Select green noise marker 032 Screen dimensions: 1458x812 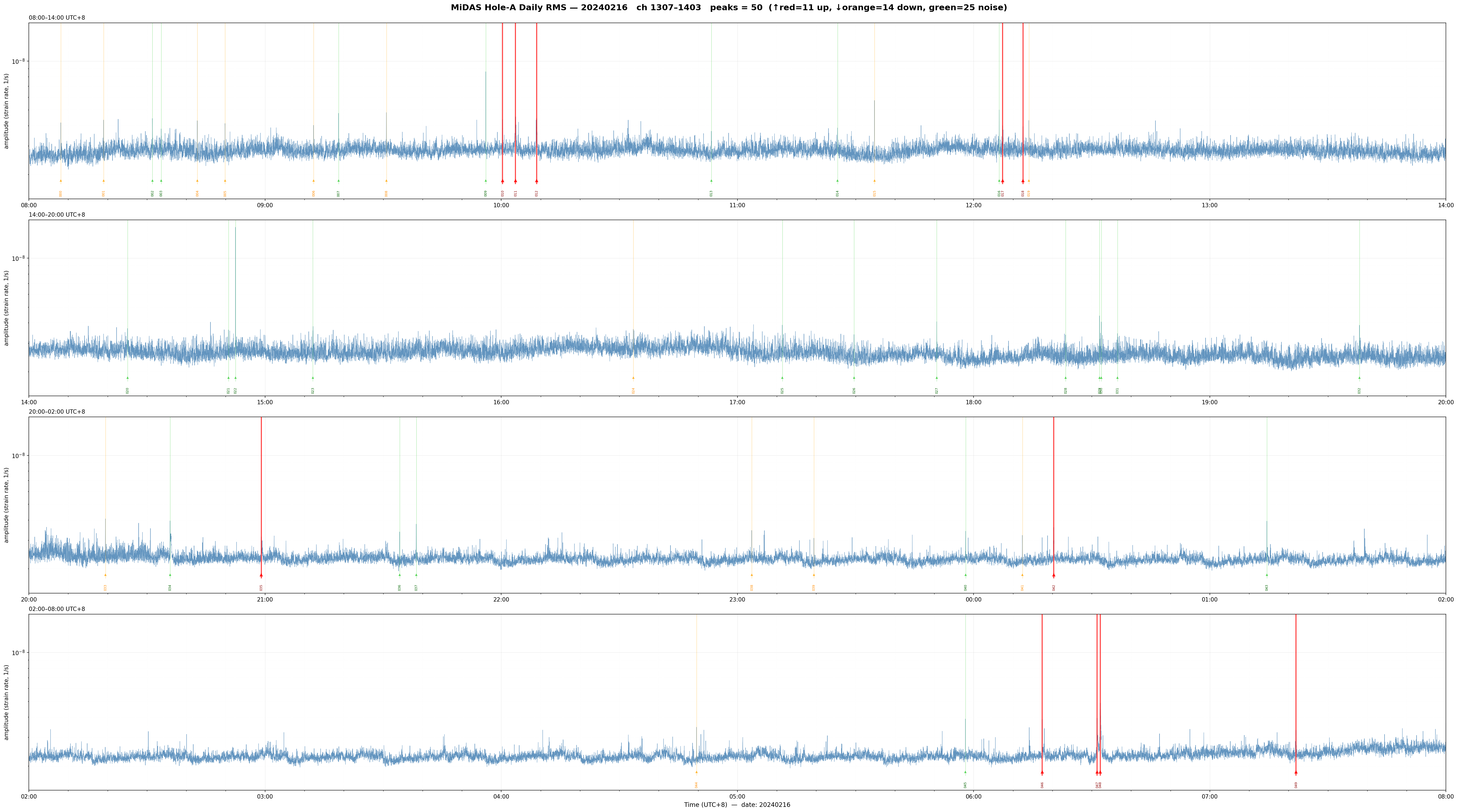tap(1359, 378)
